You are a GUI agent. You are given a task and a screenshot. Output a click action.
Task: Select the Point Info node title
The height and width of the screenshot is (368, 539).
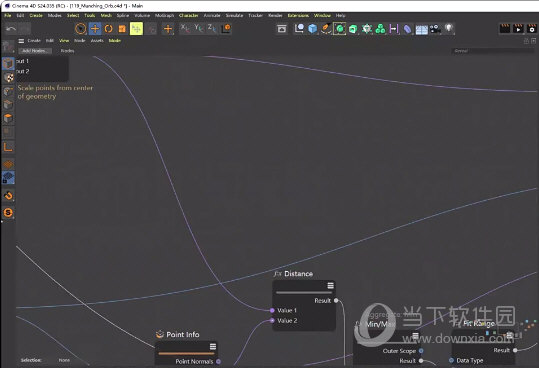(183, 335)
